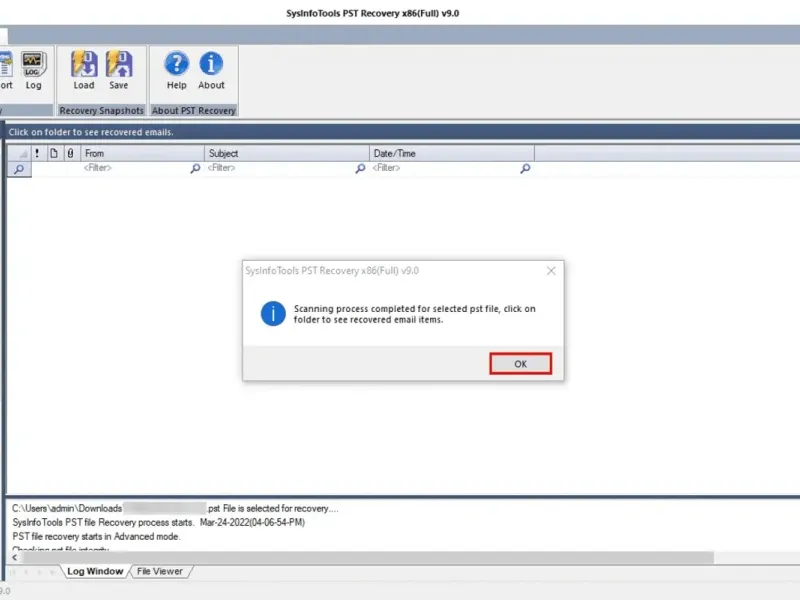This screenshot has height=600, width=800.
Task: Sort by the Subject column header
Action: (x=287, y=153)
